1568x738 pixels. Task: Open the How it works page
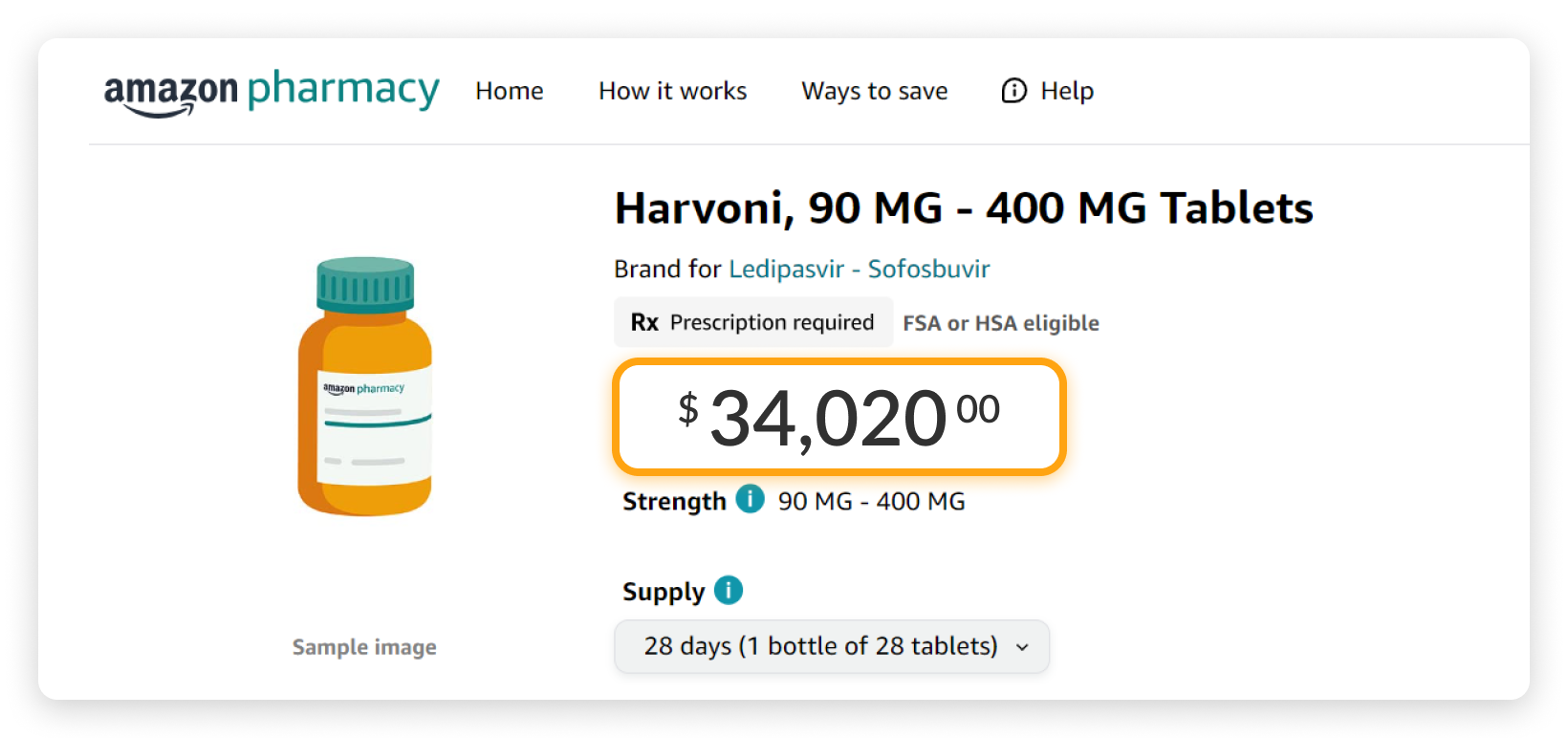tap(672, 91)
